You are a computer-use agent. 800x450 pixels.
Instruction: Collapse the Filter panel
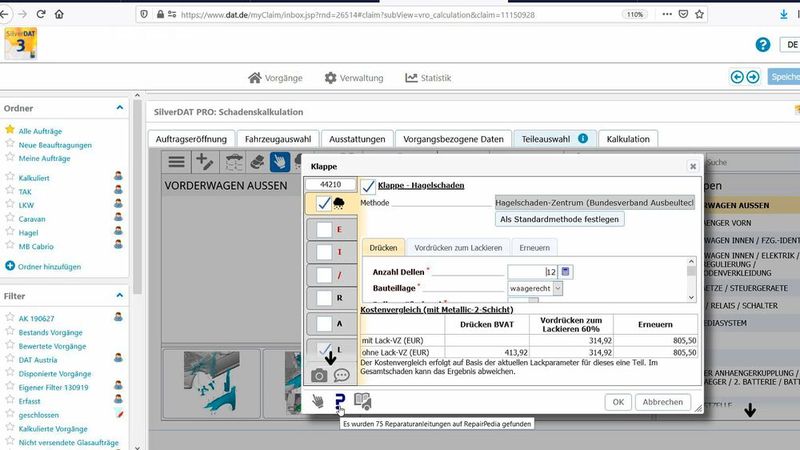(120, 297)
